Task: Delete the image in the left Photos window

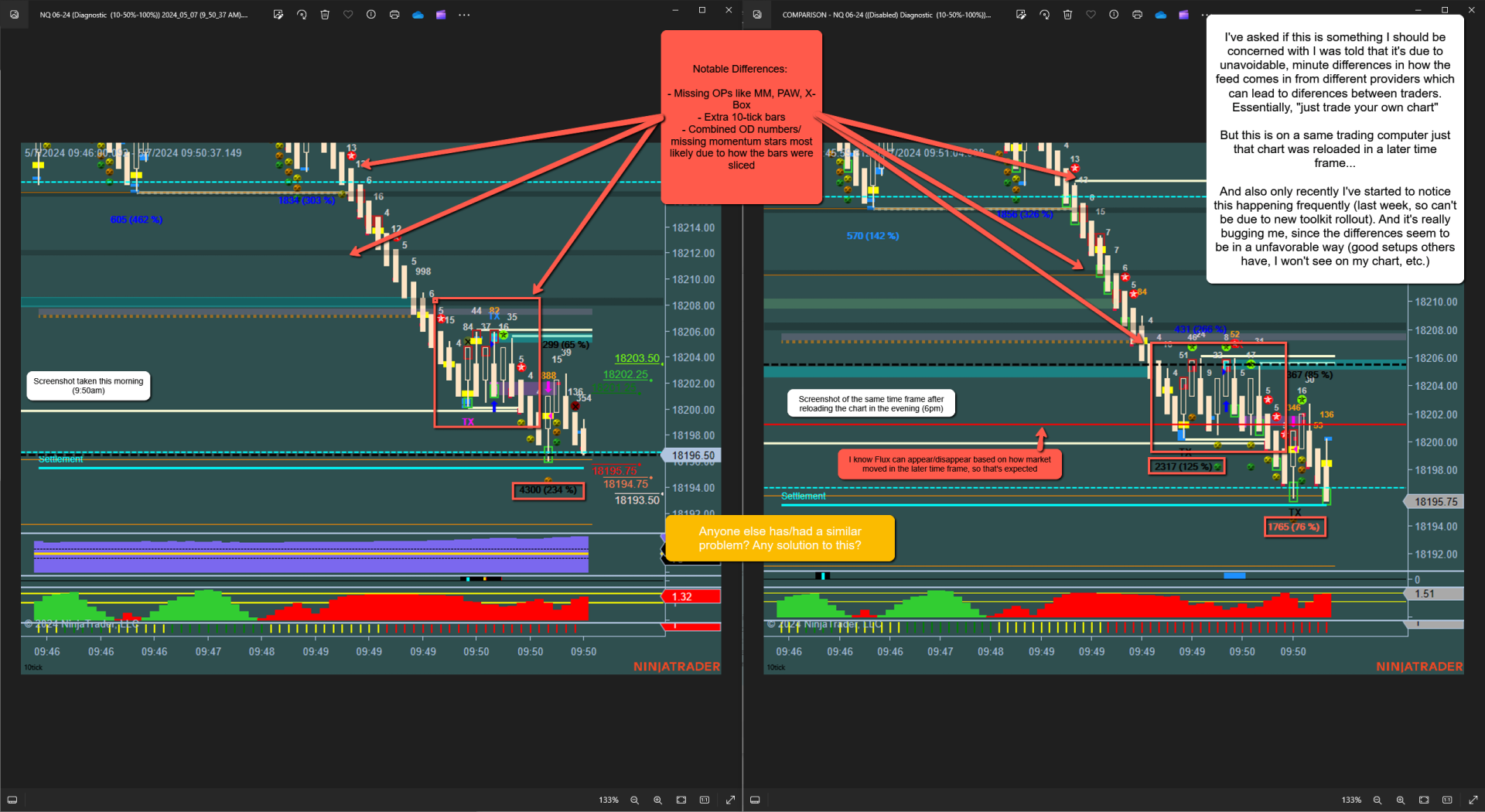Action: pos(325,15)
